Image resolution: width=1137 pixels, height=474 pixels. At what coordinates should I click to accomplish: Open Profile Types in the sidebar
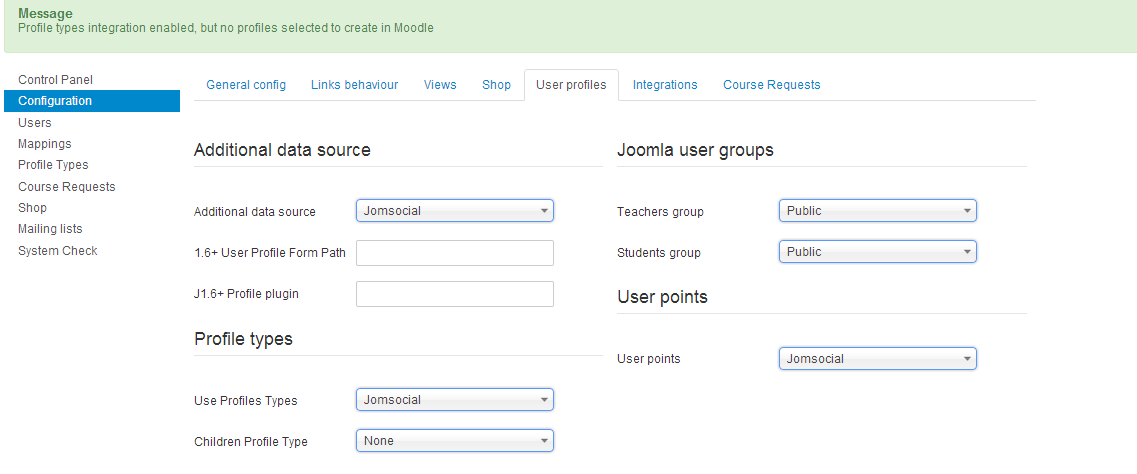click(x=53, y=165)
